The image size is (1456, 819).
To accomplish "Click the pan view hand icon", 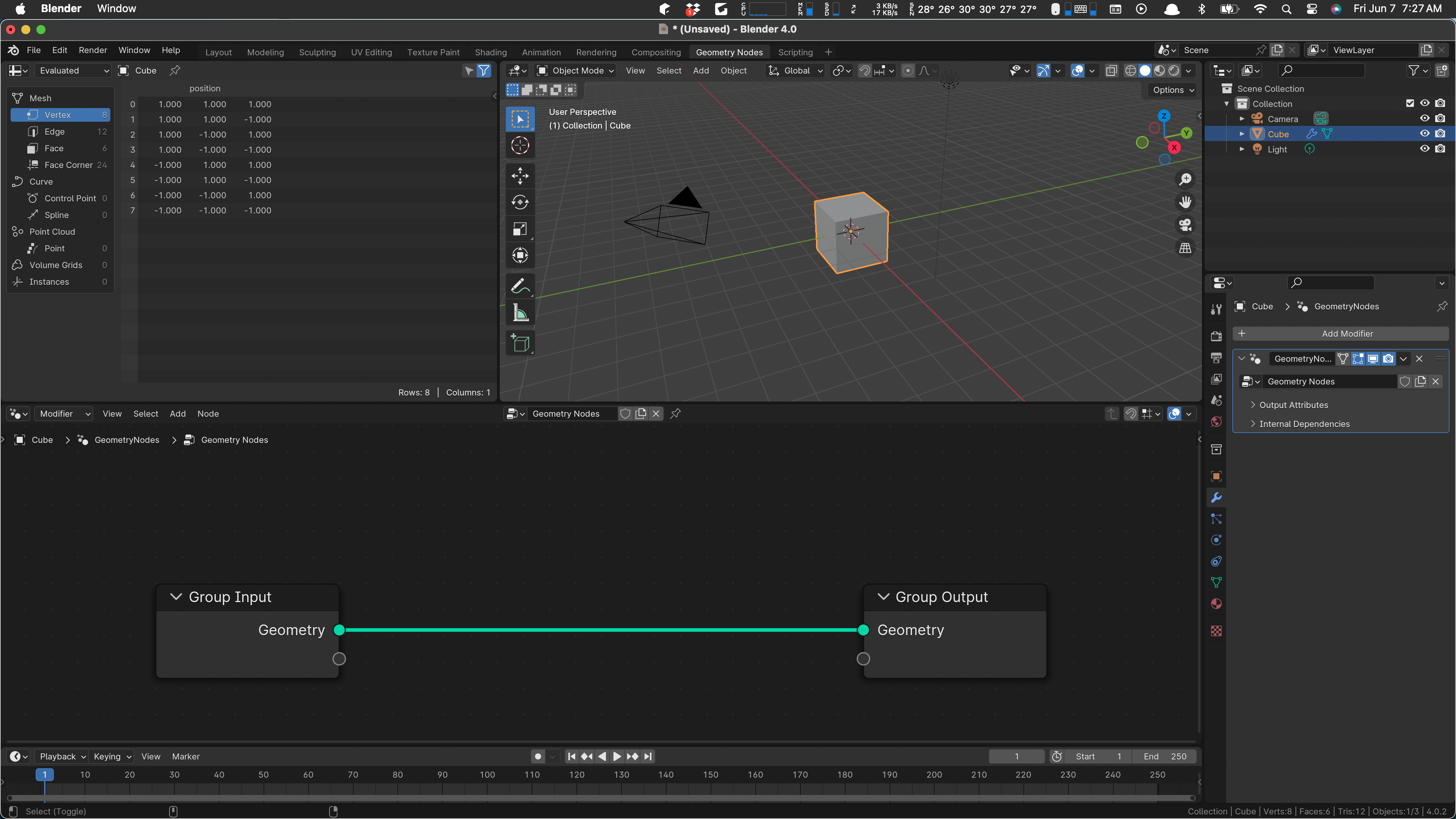I will (x=1185, y=202).
